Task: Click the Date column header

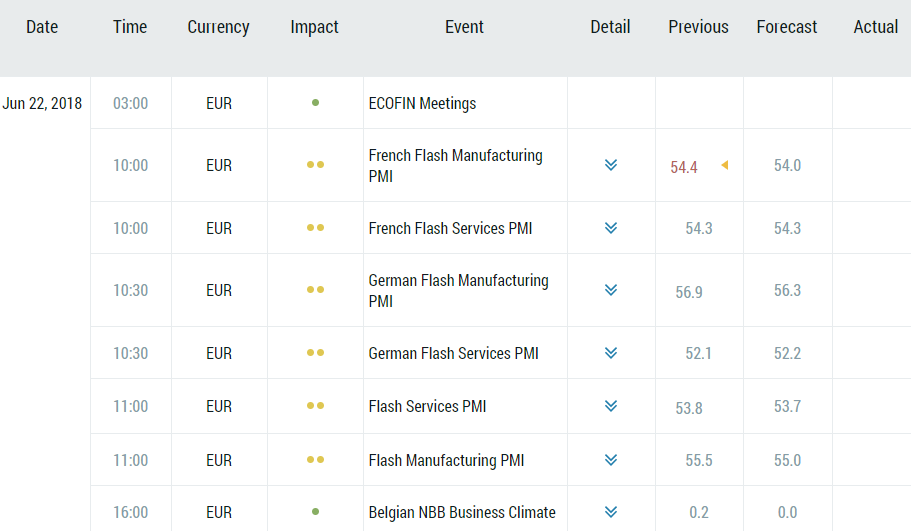Action: tap(42, 27)
